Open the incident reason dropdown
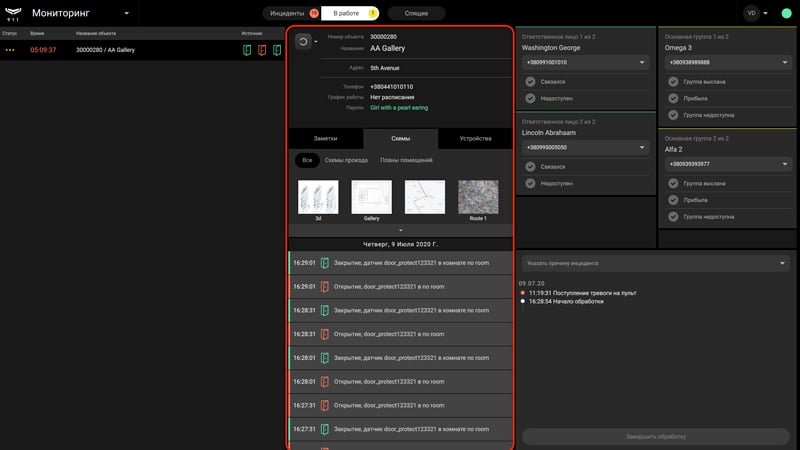 pyautogui.click(x=655, y=263)
